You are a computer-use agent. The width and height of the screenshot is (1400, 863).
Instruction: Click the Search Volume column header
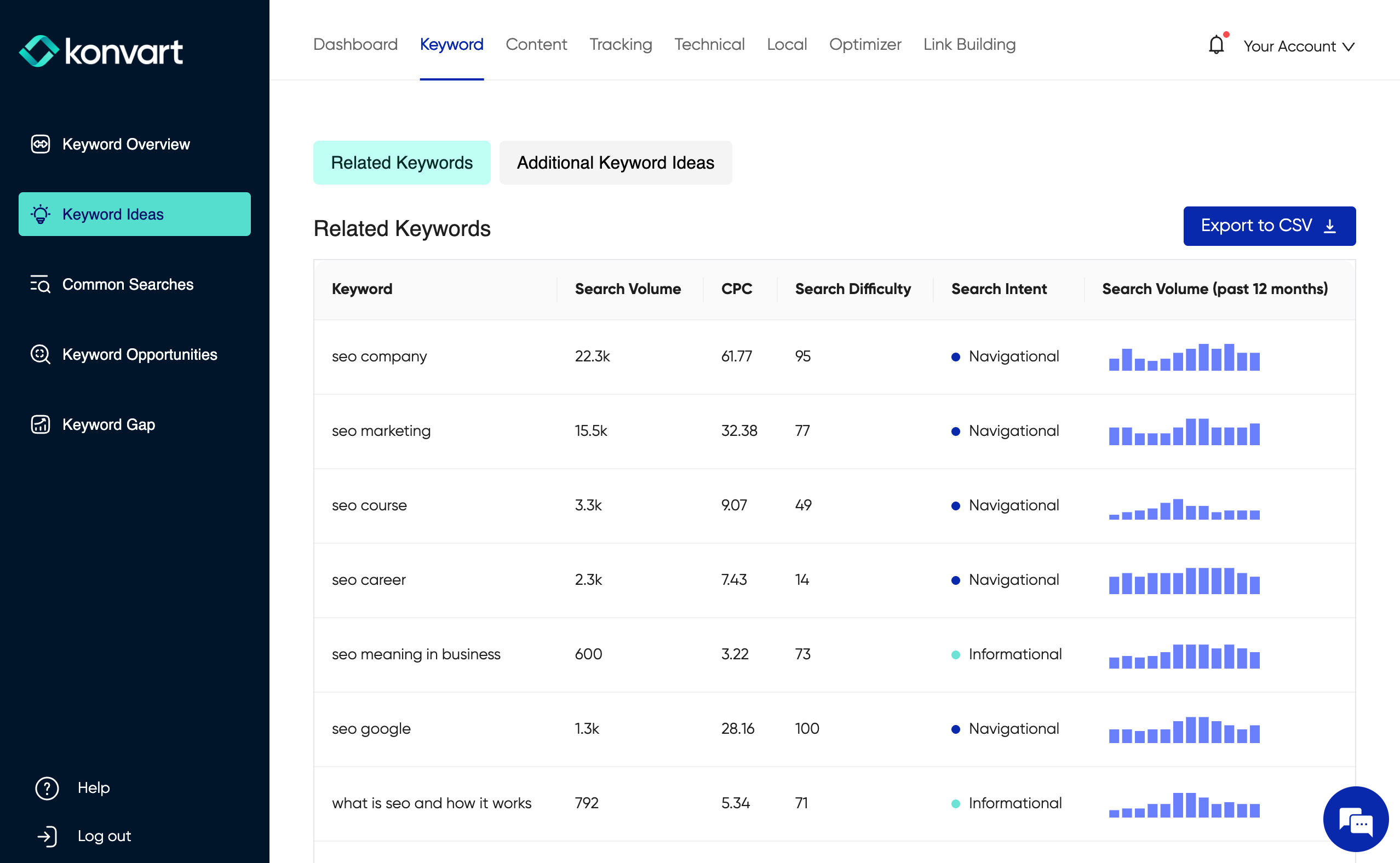[627, 289]
